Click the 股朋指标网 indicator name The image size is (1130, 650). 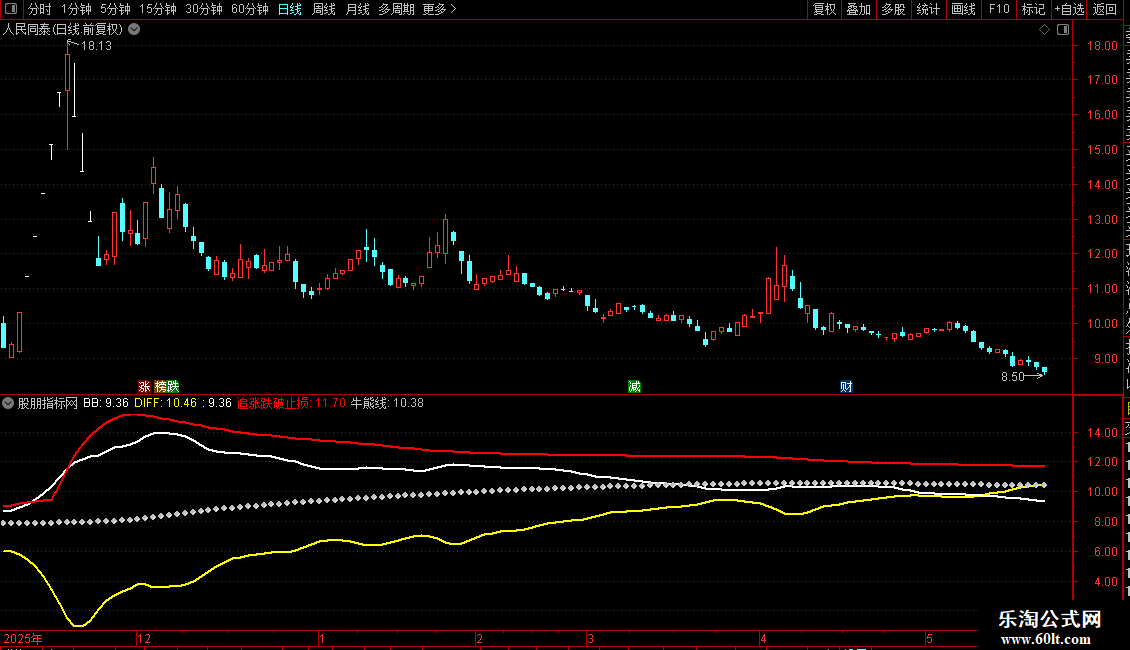[48, 403]
